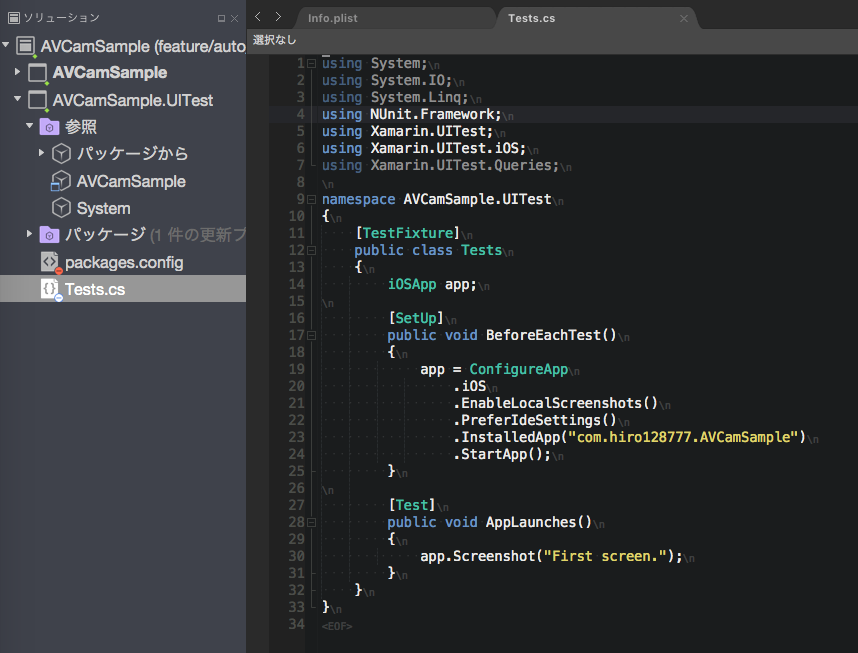Select the パッケージから item
Screen dimensions: 858x653
click(x=123, y=154)
